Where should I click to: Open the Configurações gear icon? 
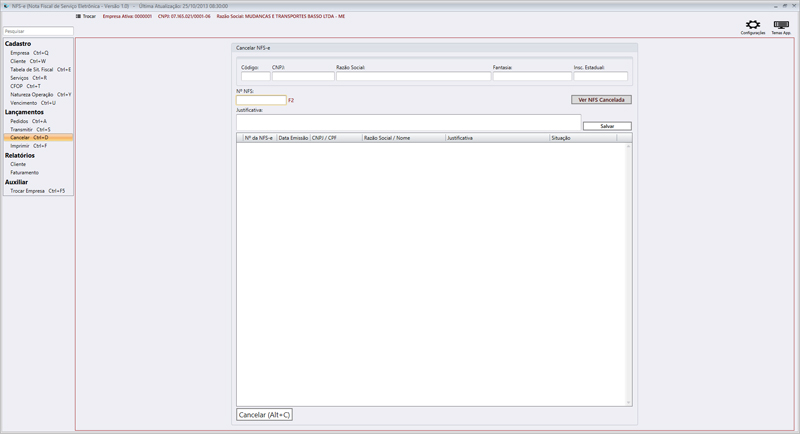click(753, 25)
